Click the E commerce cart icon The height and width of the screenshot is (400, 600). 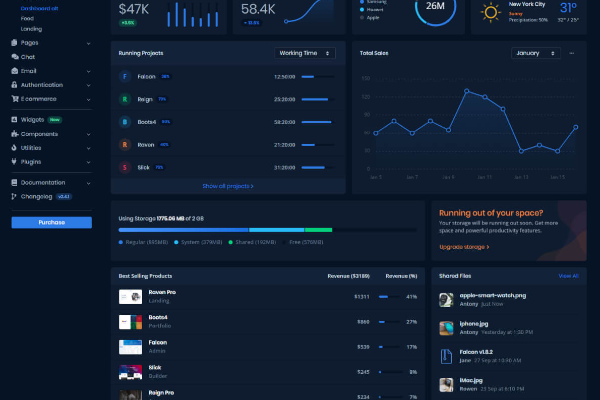coord(14,99)
